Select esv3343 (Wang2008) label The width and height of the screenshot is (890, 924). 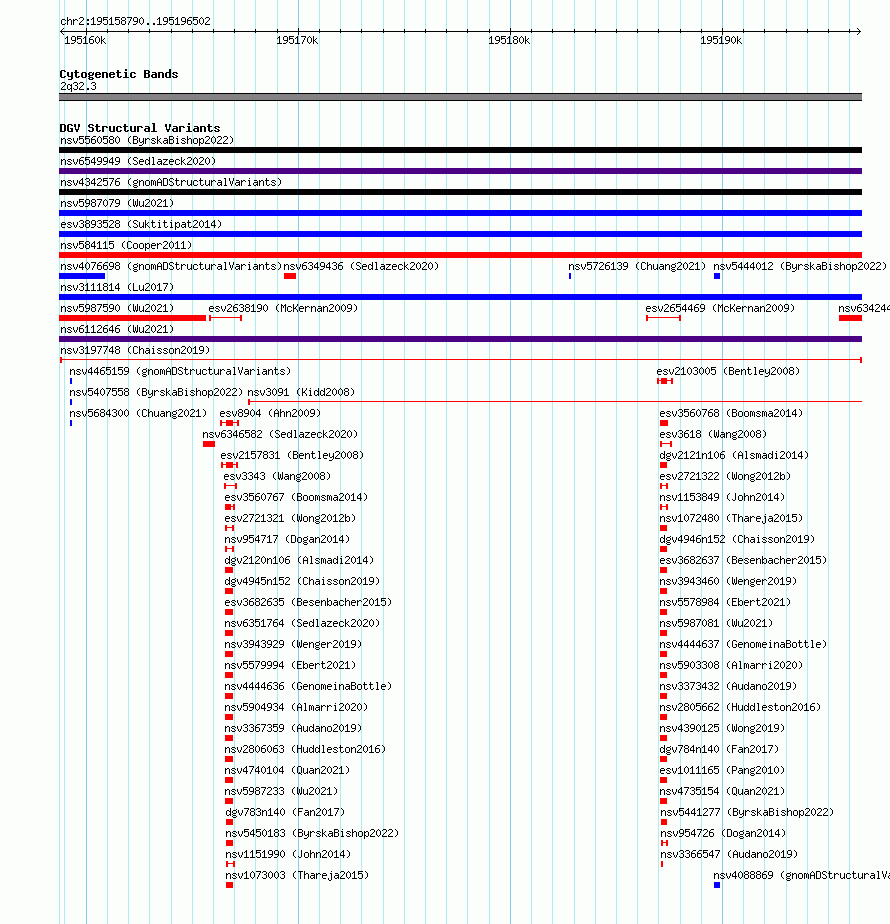[277, 476]
